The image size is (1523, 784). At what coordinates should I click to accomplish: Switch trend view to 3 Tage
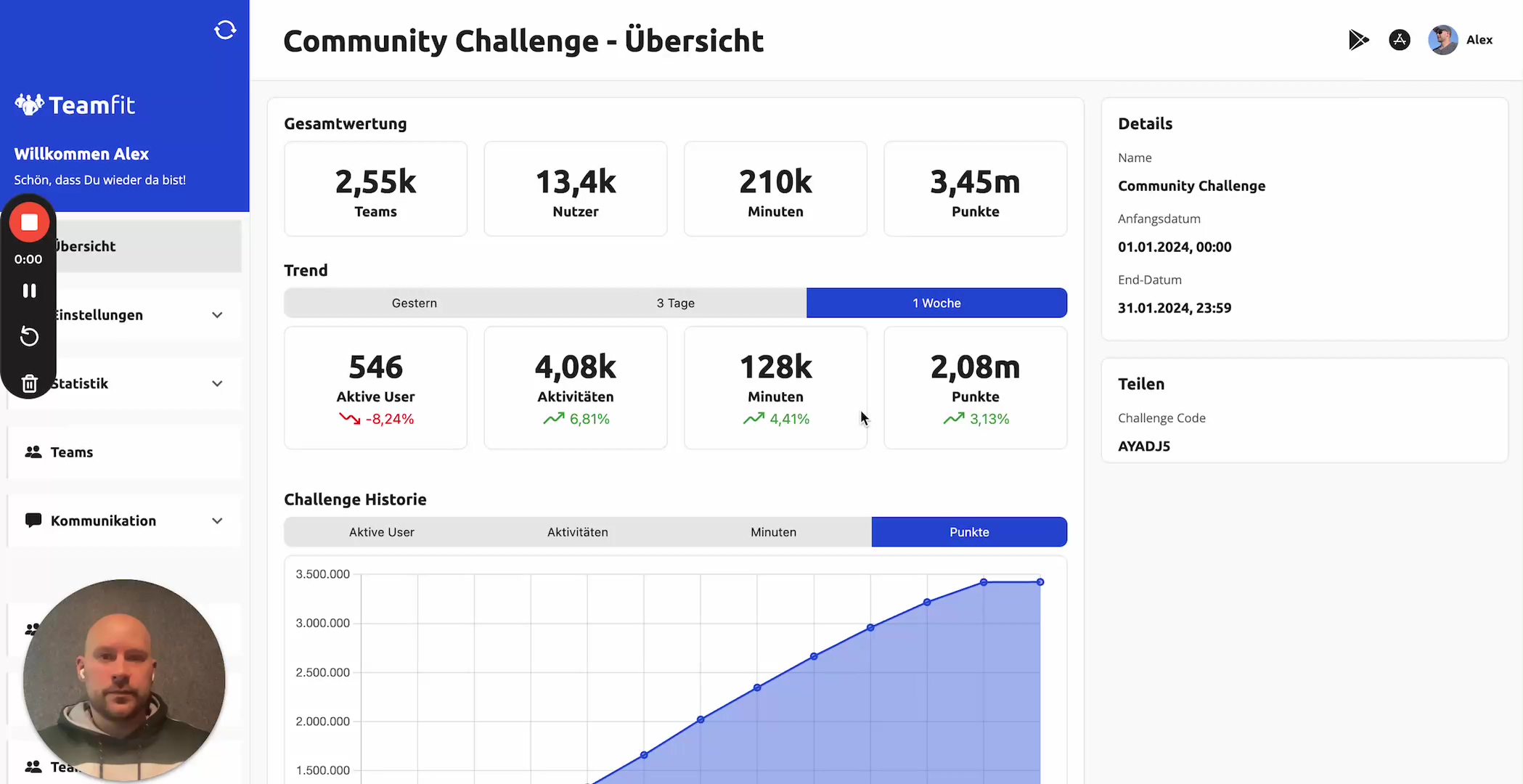point(675,303)
